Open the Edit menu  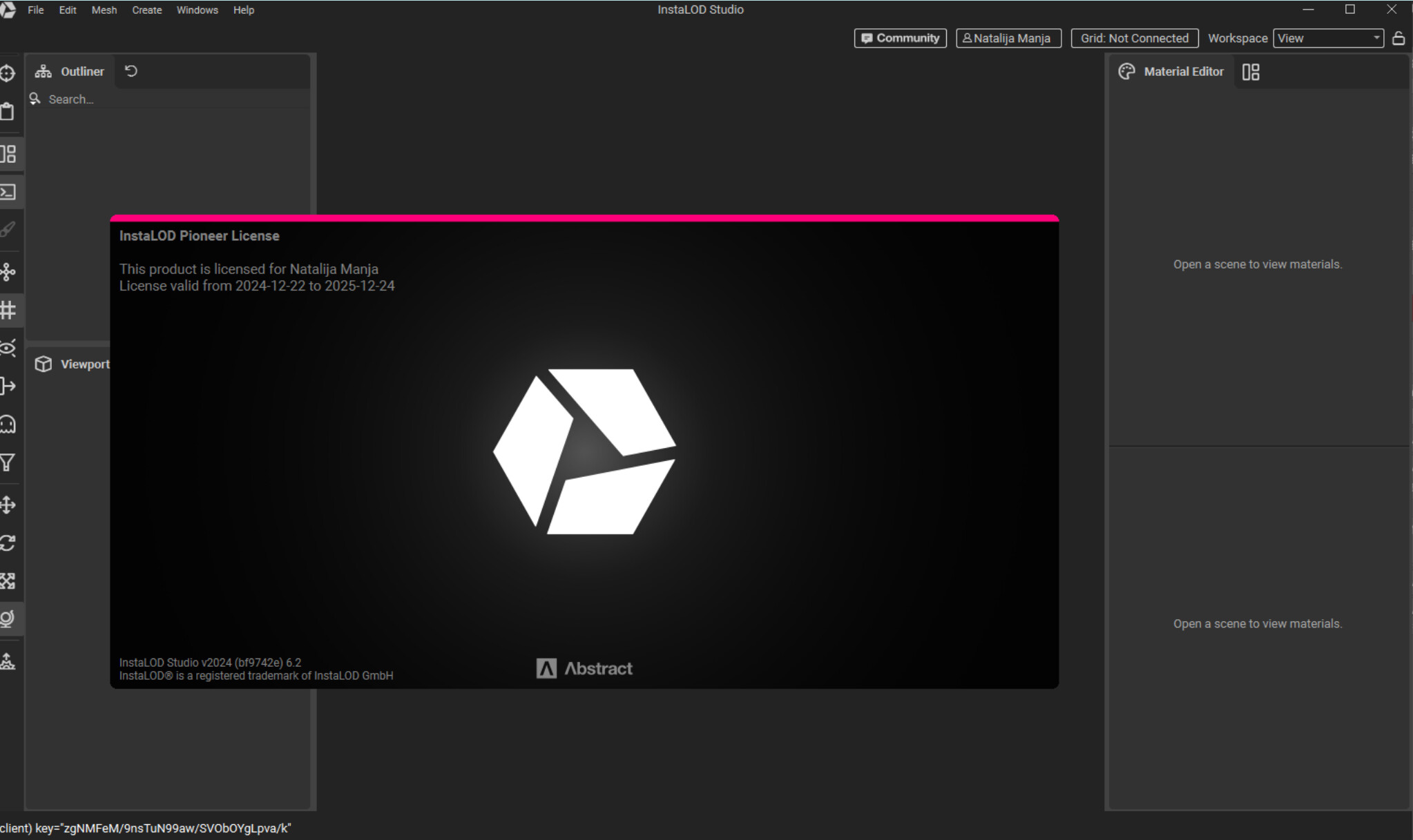pos(68,10)
